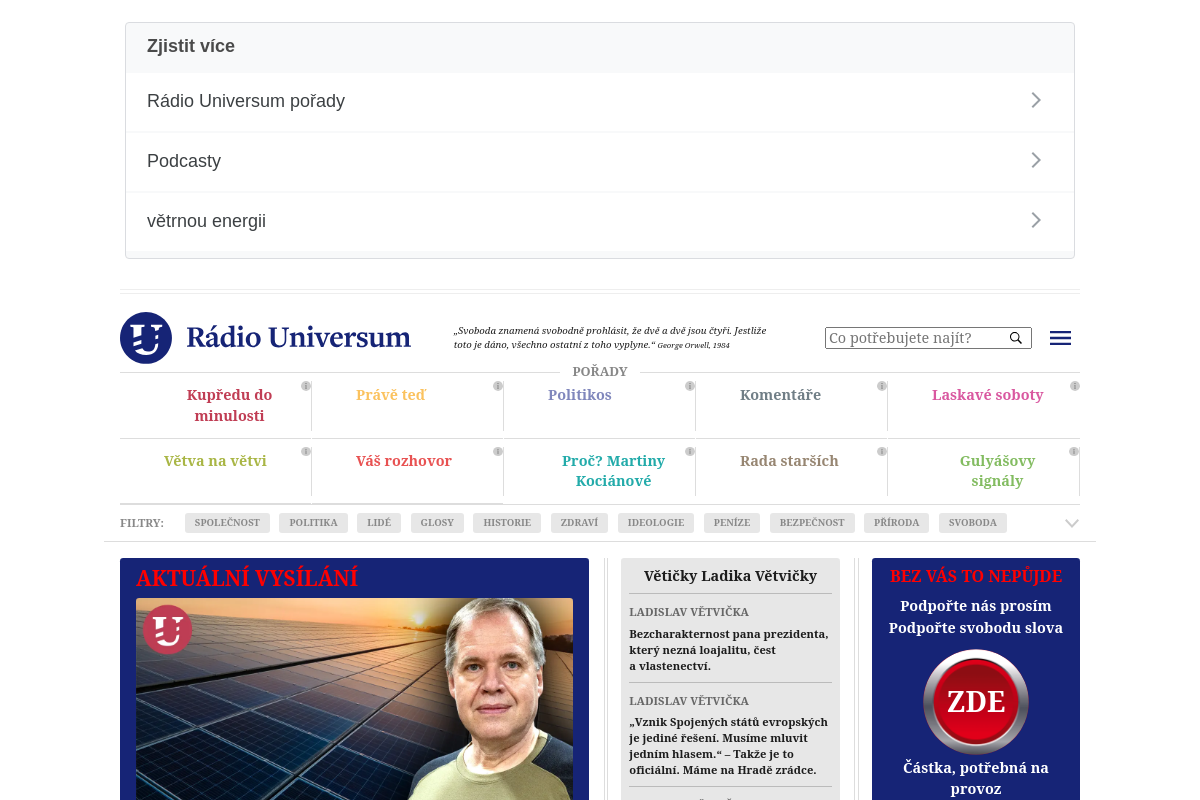Screen dimensions: 1200x800
Task: Expand the Podcasty row chevron
Action: tap(1036, 160)
